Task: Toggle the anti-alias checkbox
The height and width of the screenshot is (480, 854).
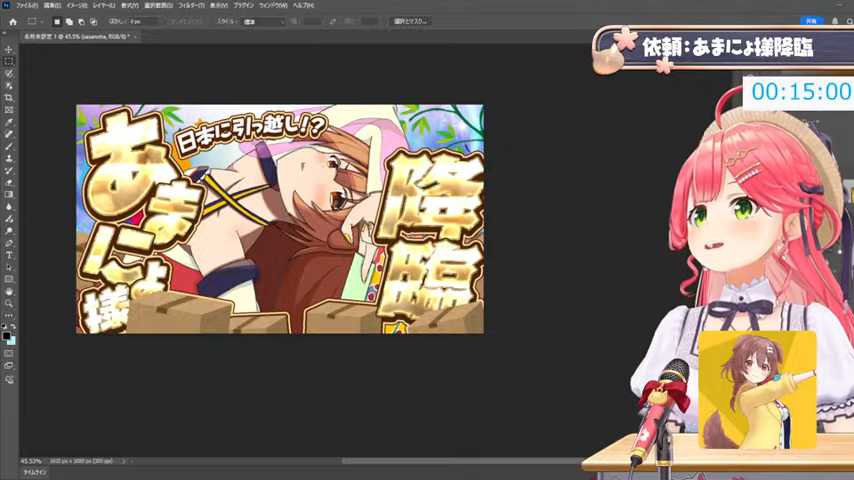Action: pos(168,21)
